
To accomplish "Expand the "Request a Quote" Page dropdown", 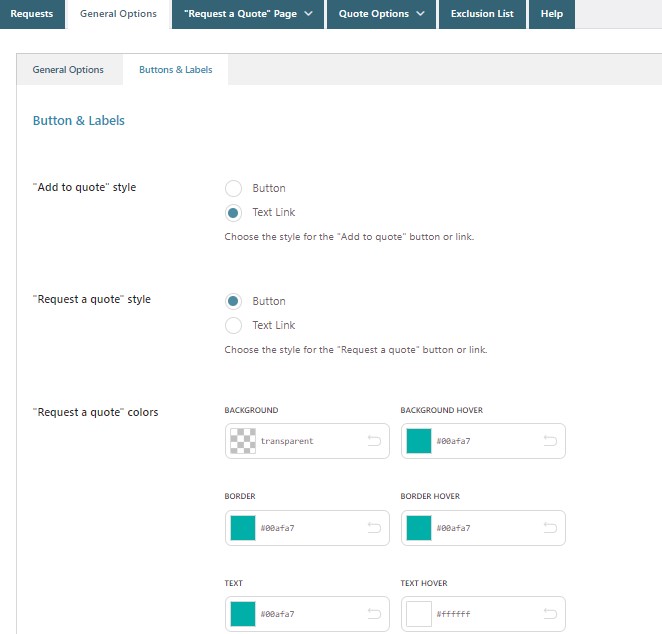I will tap(248, 14).
